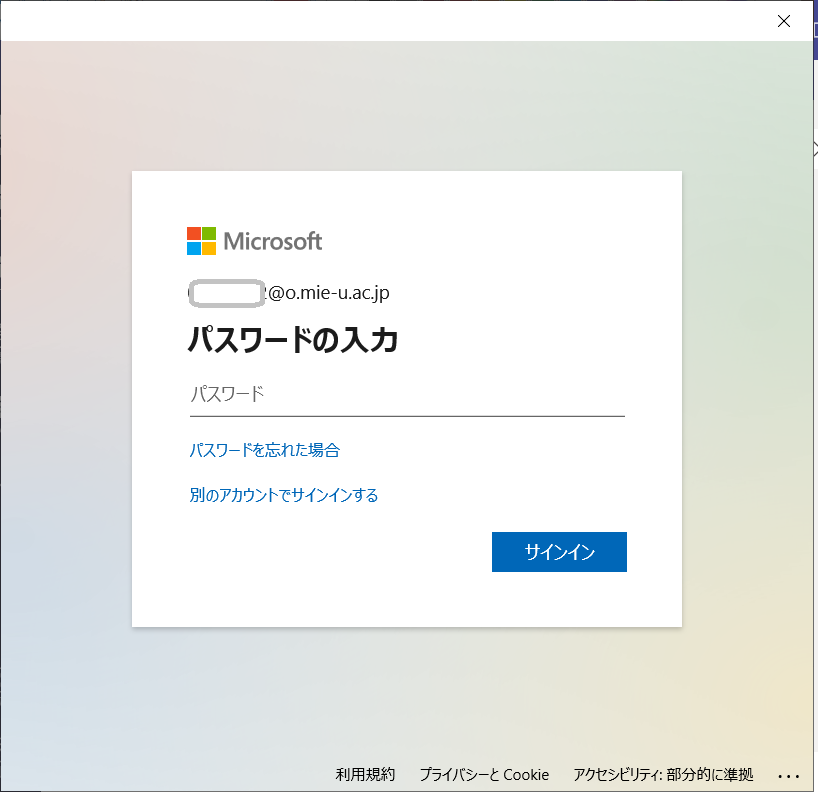Close the sign-in dialog with the X

tap(784, 21)
